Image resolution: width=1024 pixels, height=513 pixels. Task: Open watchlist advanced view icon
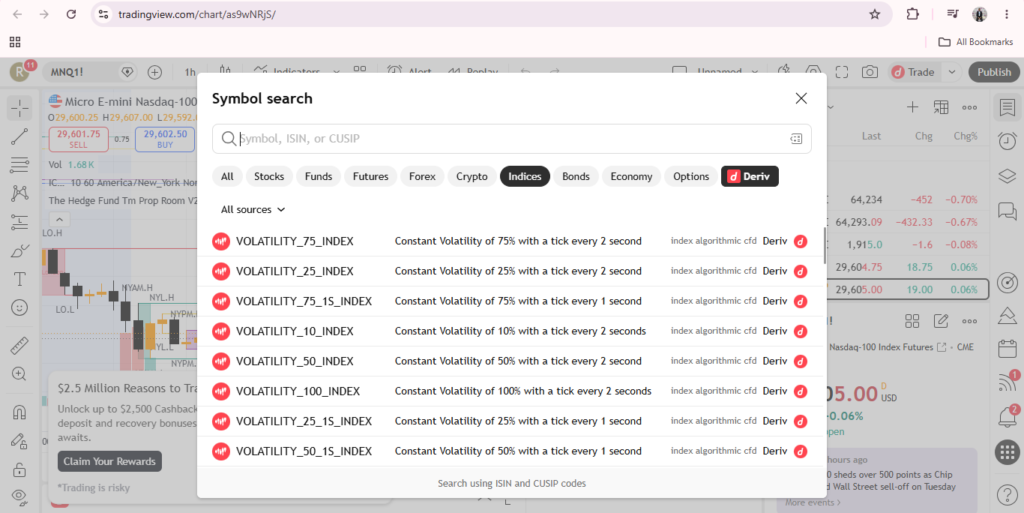(x=941, y=108)
